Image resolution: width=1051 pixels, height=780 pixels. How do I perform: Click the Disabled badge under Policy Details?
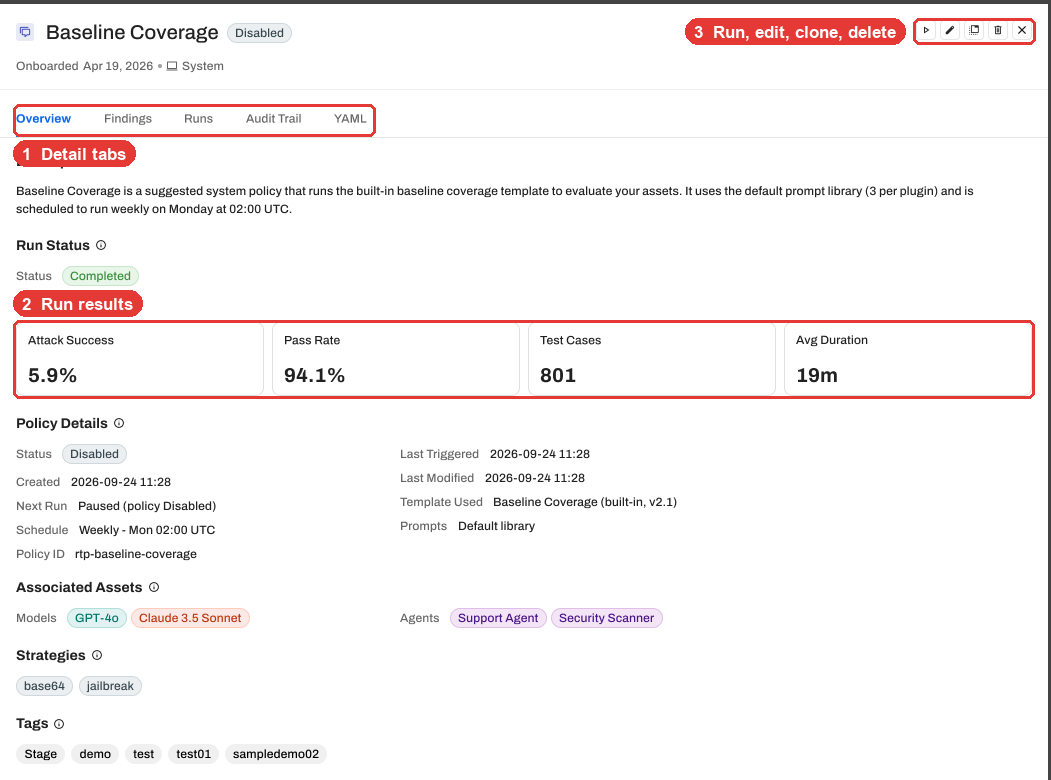pos(95,454)
